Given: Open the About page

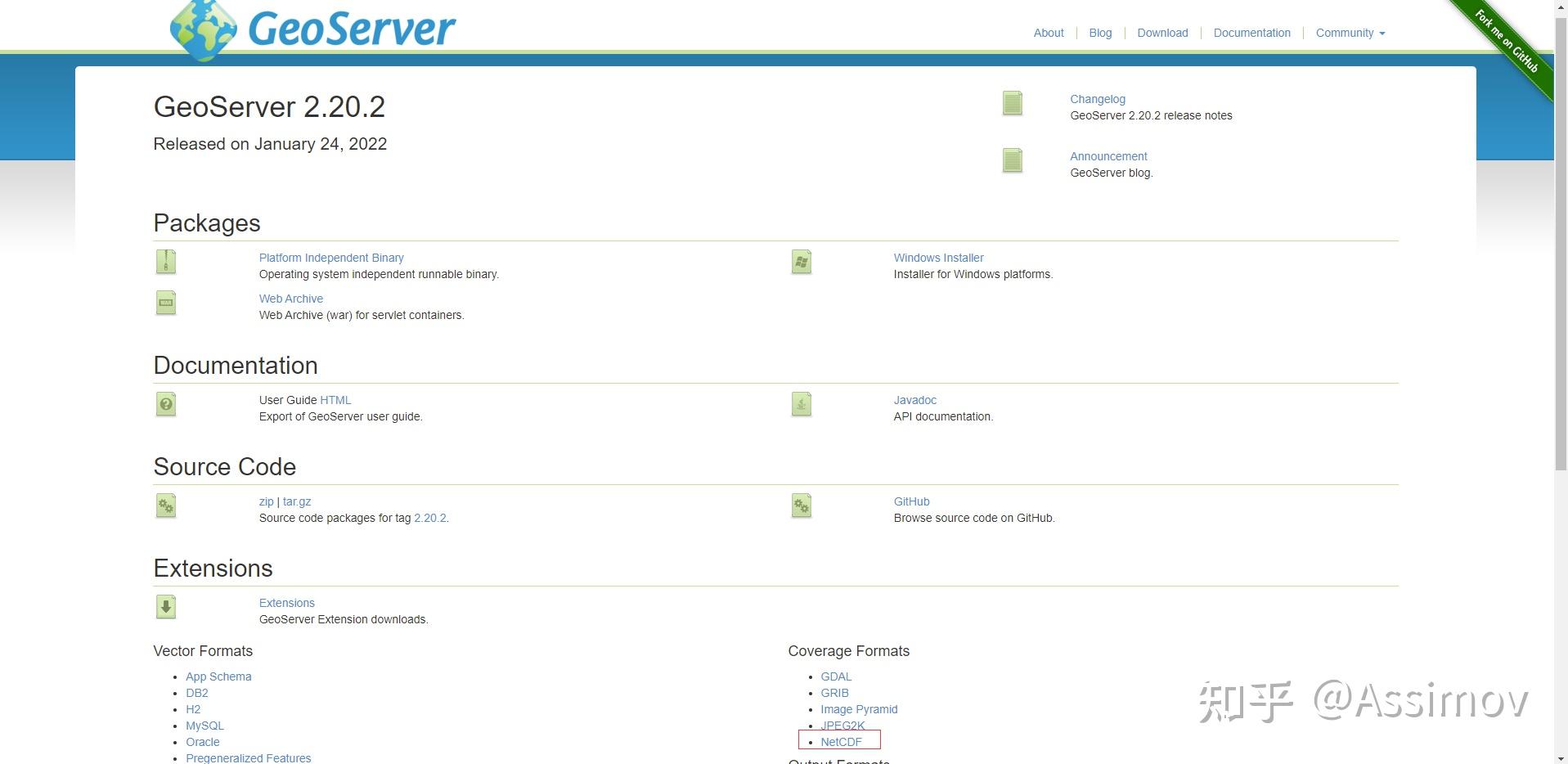Looking at the screenshot, I should click(1048, 33).
